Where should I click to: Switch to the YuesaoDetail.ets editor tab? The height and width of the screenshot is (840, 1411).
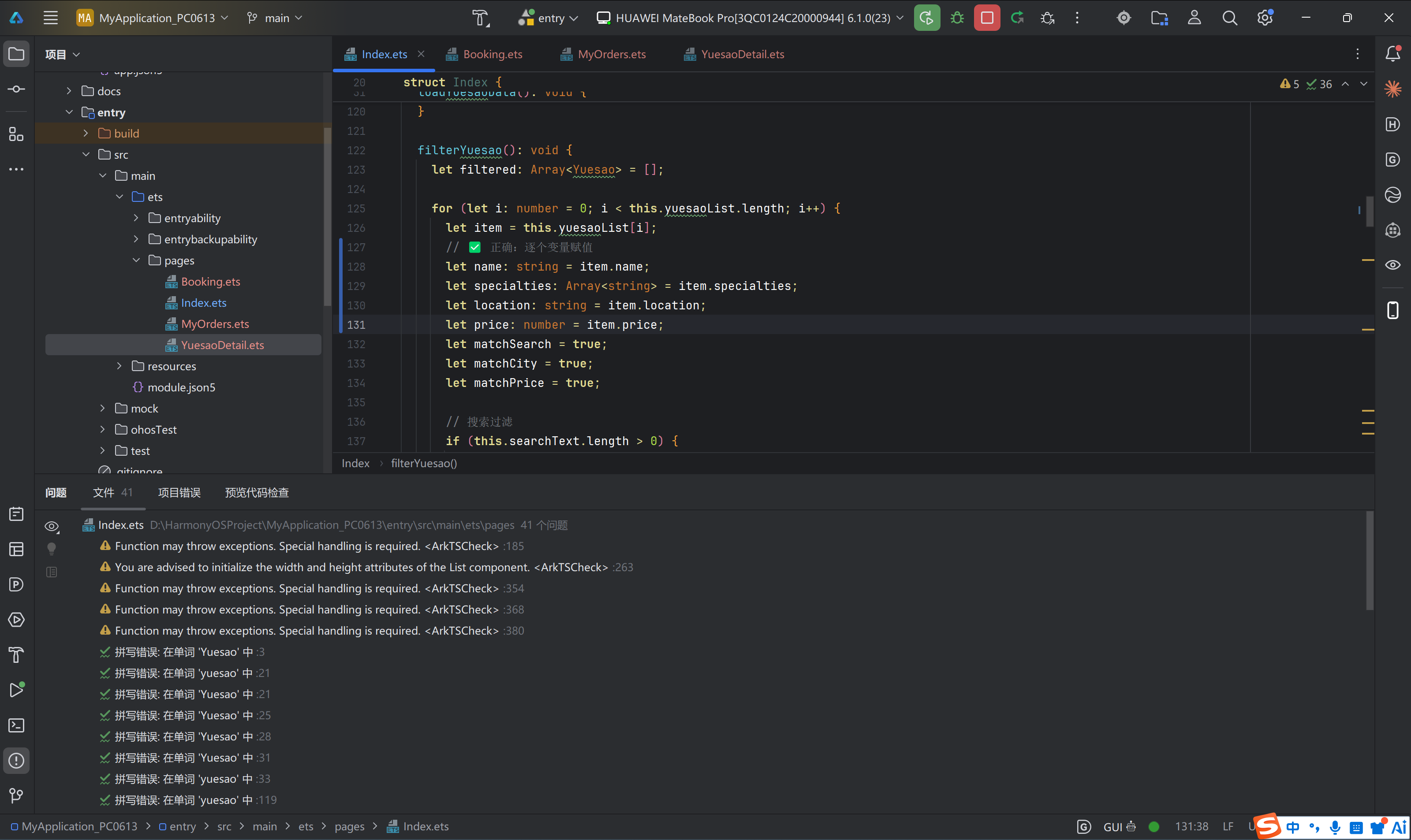point(735,54)
